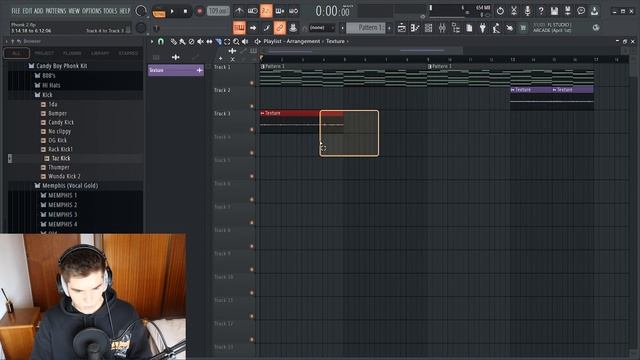The width and height of the screenshot is (640, 360).
Task: Select the Taz Kick sample
Action: click(x=57, y=158)
